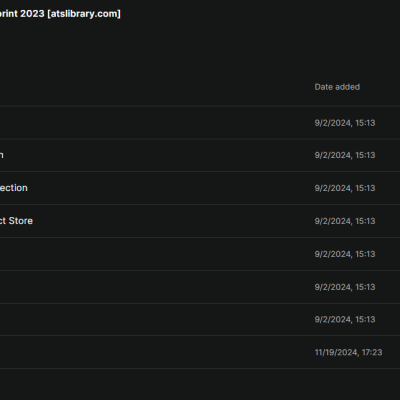
Task: Click the date 11/19/2024, 17:23
Action: [x=348, y=352]
